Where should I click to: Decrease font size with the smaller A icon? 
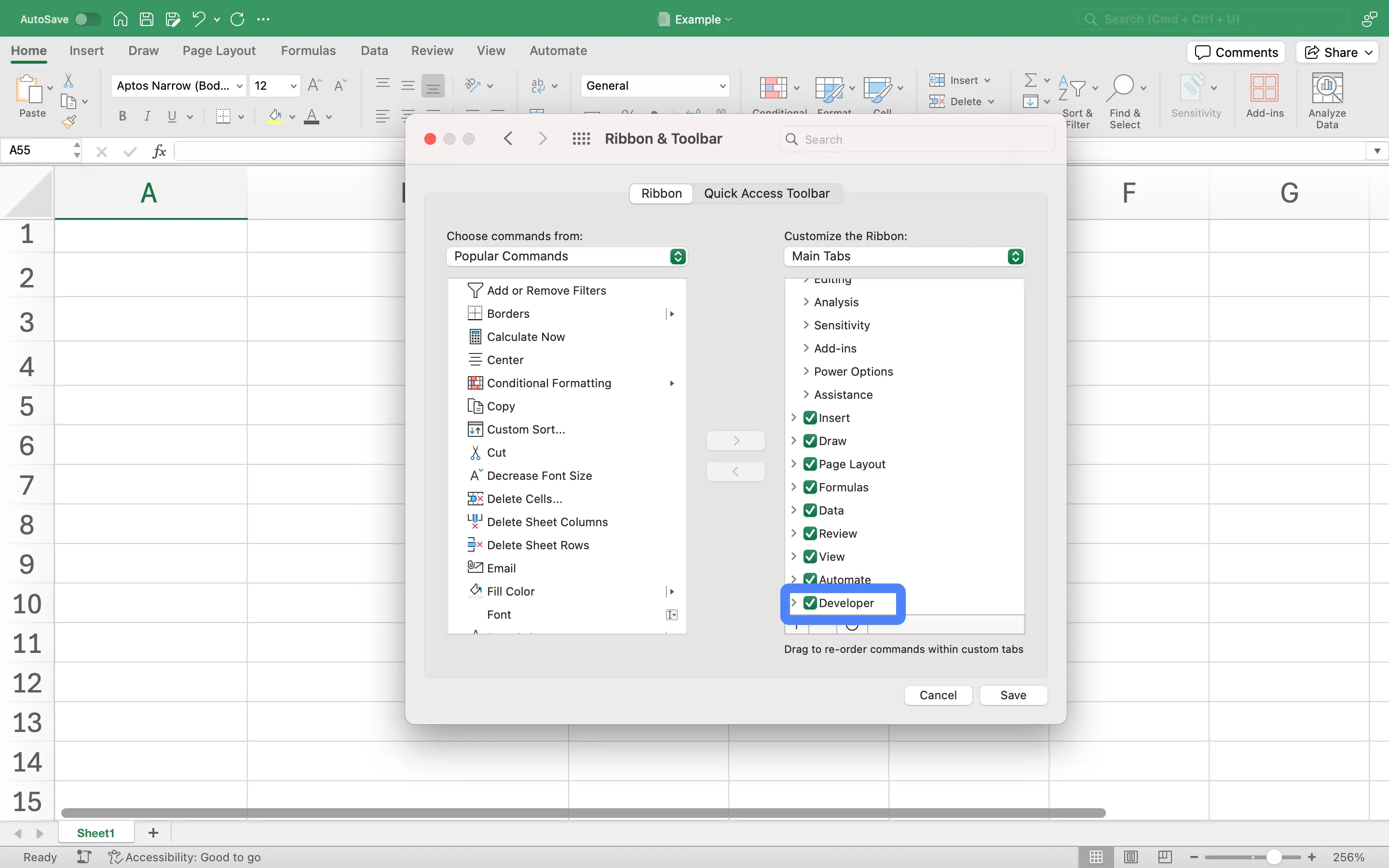click(340, 85)
